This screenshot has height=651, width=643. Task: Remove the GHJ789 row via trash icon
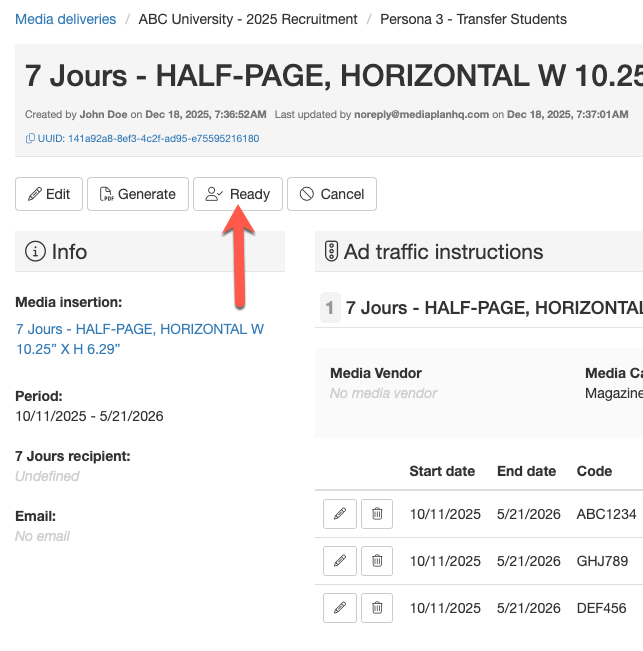pos(377,561)
